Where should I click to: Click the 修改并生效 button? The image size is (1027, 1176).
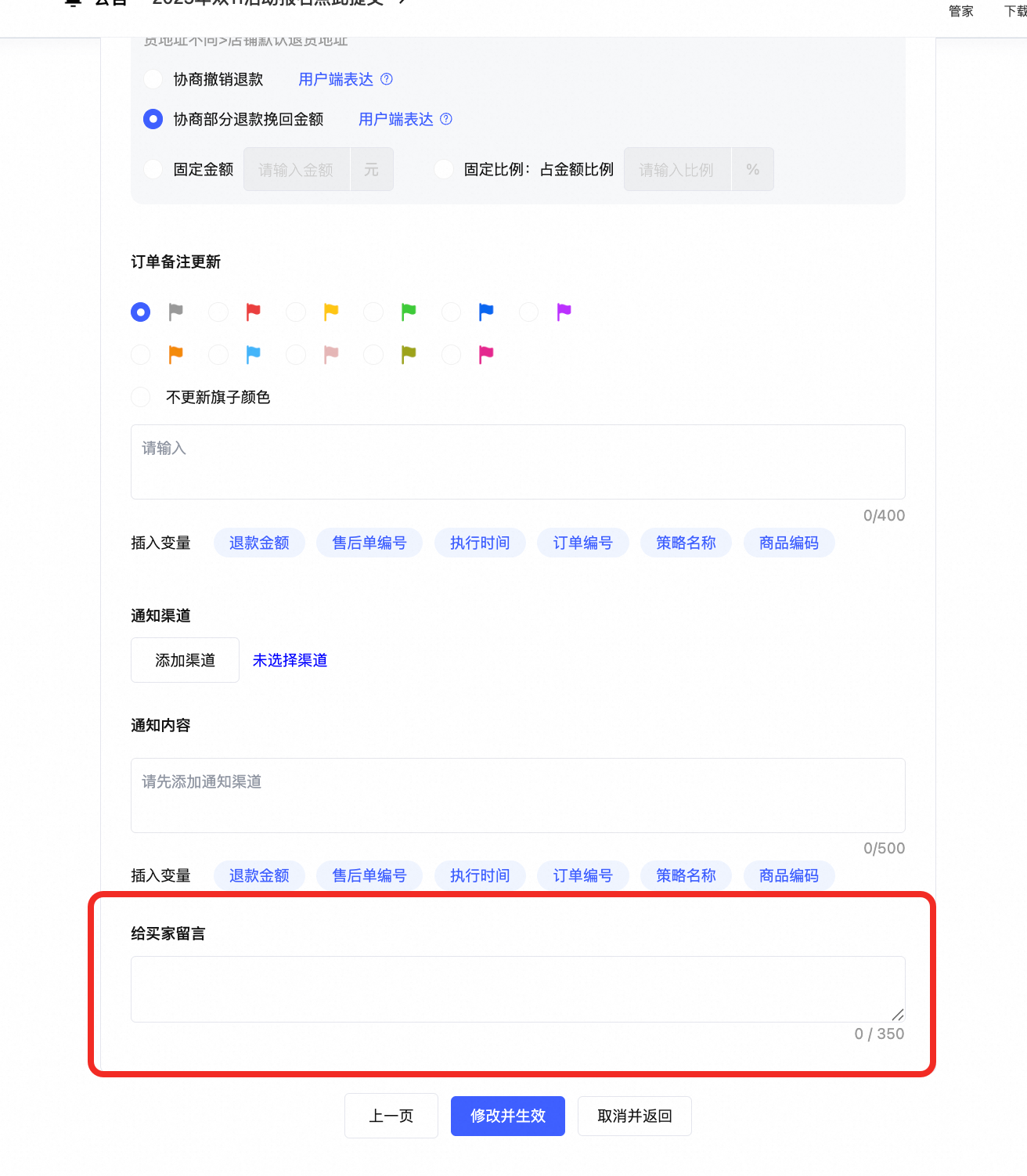pyautogui.click(x=507, y=1116)
